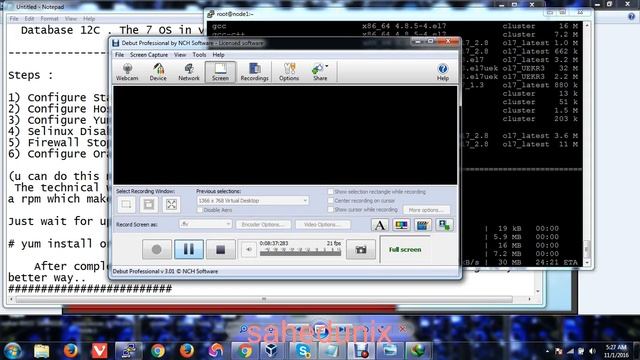Open the Vivaldi browser from taskbar
Screen dimensions: 640x360
[99, 350]
